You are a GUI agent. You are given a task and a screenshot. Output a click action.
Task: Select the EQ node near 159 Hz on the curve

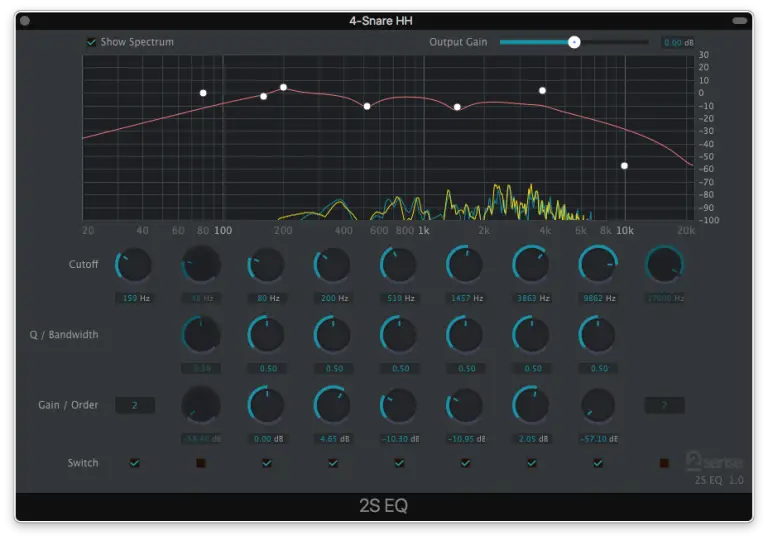pos(264,97)
